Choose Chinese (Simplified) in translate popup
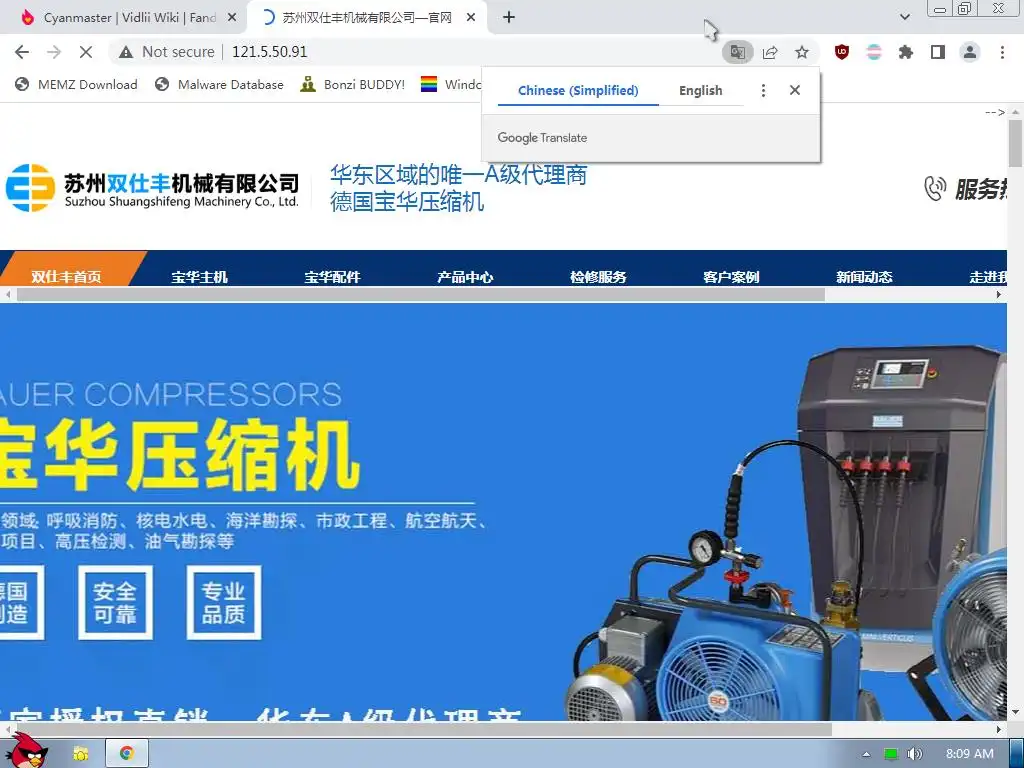Screen dimensions: 1024x768 578,90
